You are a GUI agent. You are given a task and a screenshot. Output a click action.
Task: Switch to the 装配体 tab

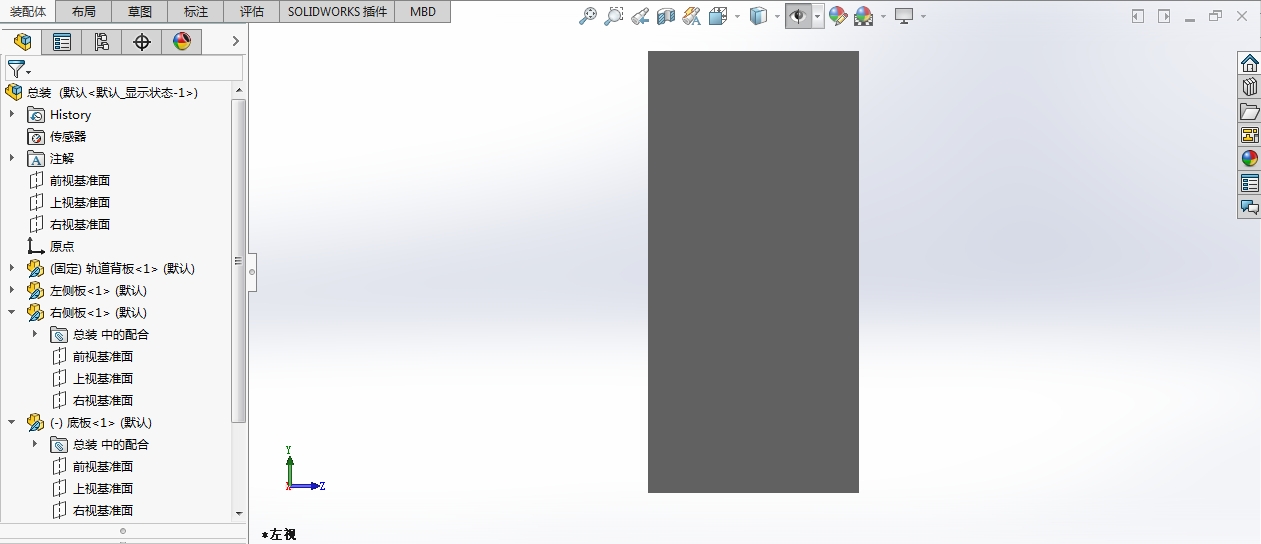click(30, 11)
